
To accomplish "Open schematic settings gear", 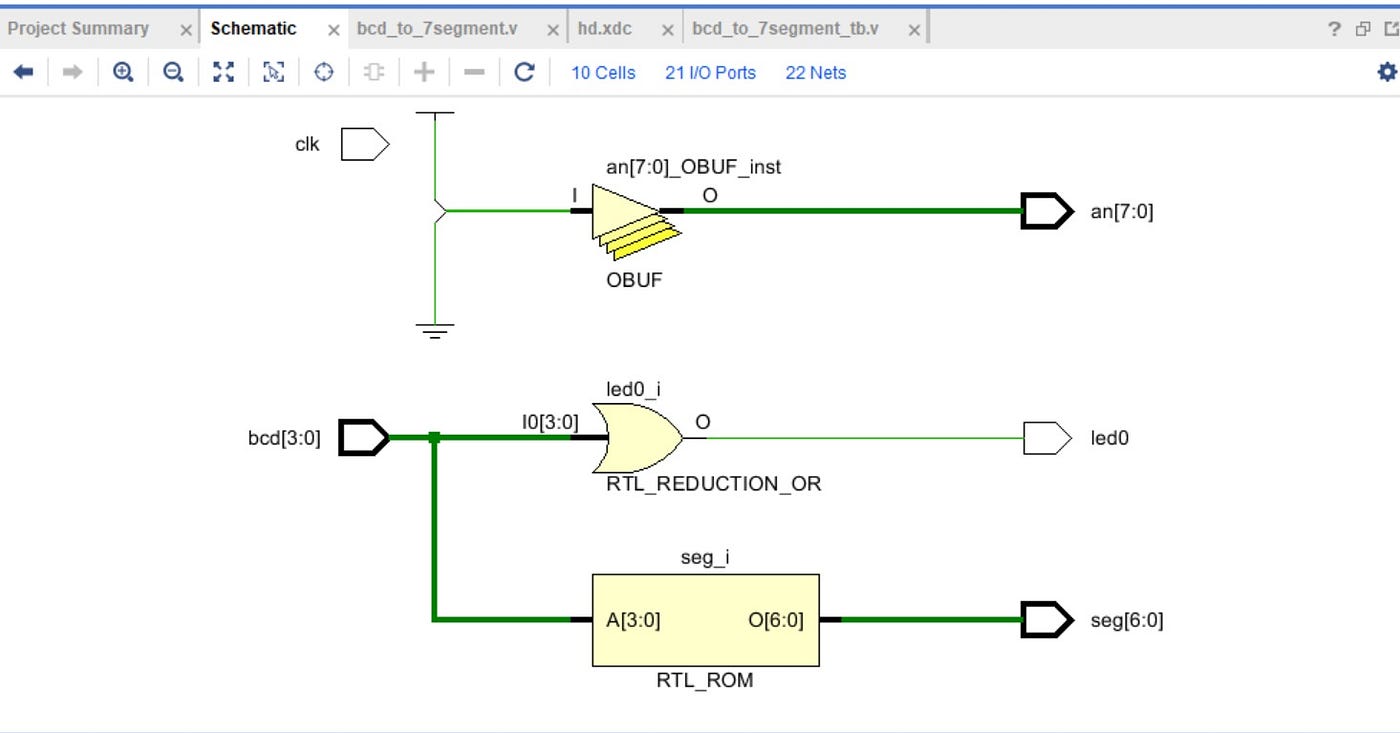I will tap(1386, 72).
